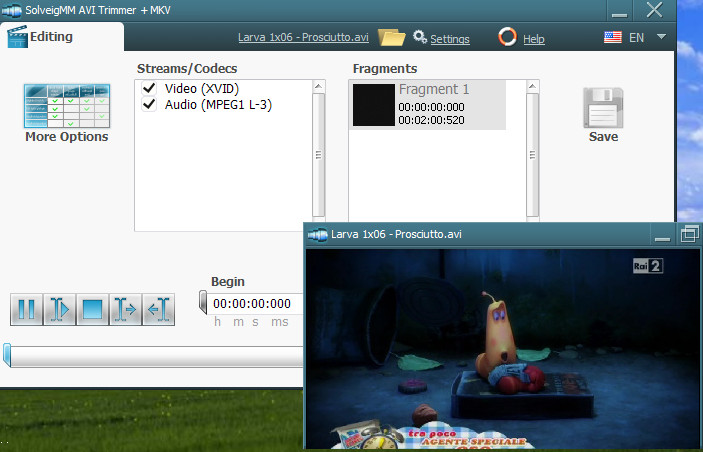Click the set-end marker button
The width and height of the screenshot is (703, 452).
click(x=158, y=309)
